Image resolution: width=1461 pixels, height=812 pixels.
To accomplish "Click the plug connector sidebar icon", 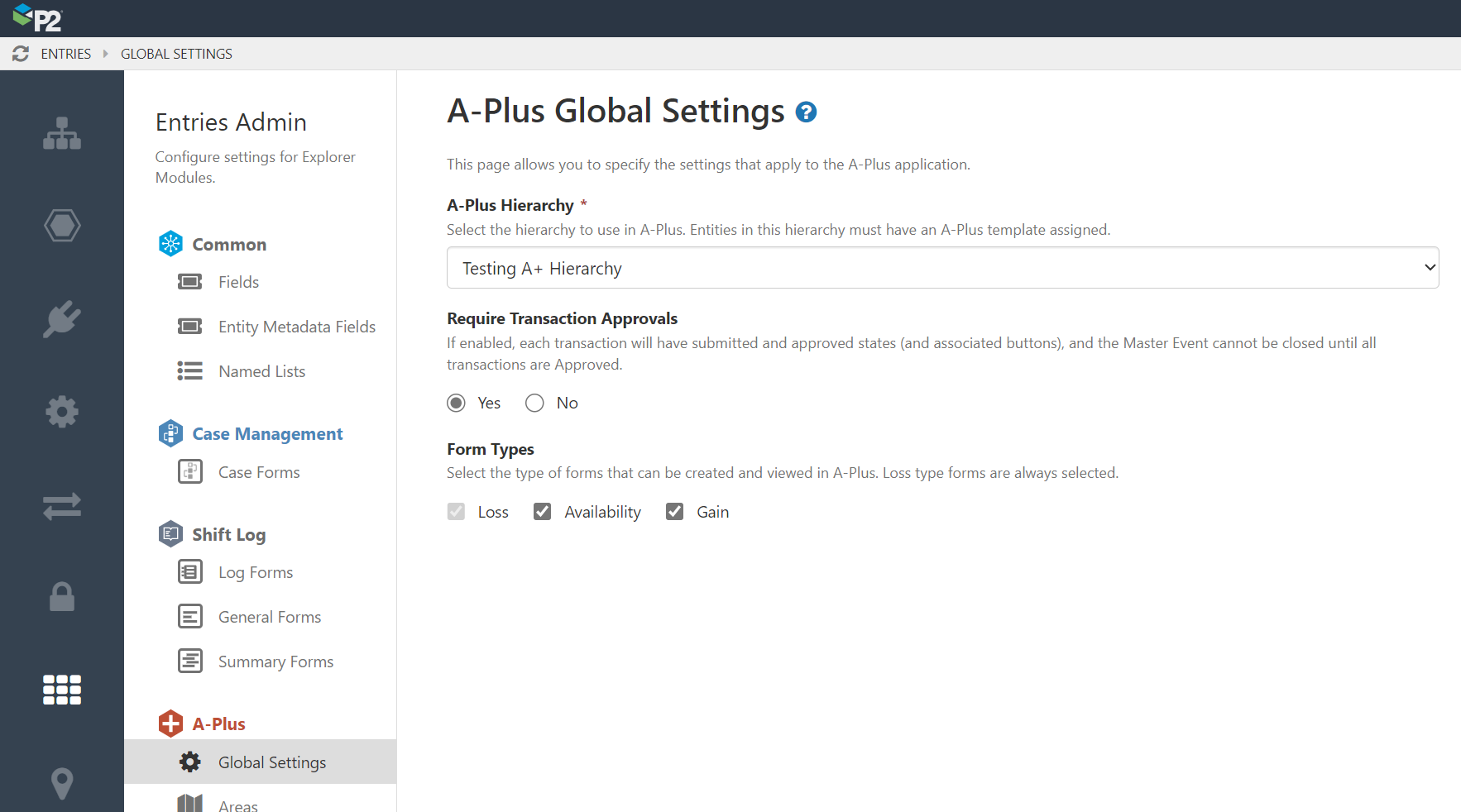I will 62,319.
